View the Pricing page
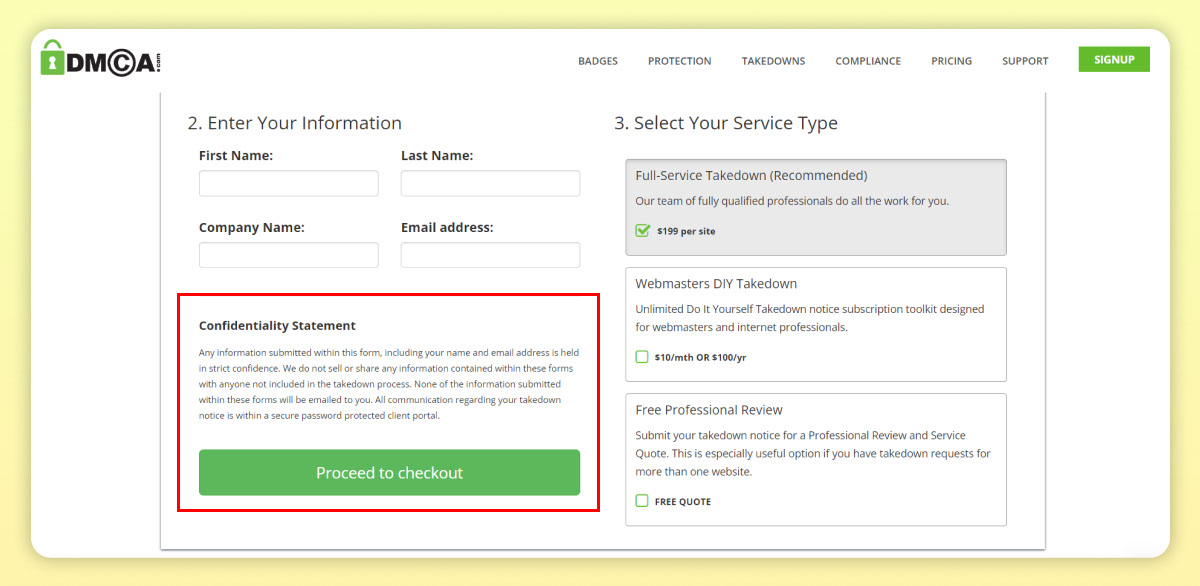The height and width of the screenshot is (586, 1200). point(951,61)
